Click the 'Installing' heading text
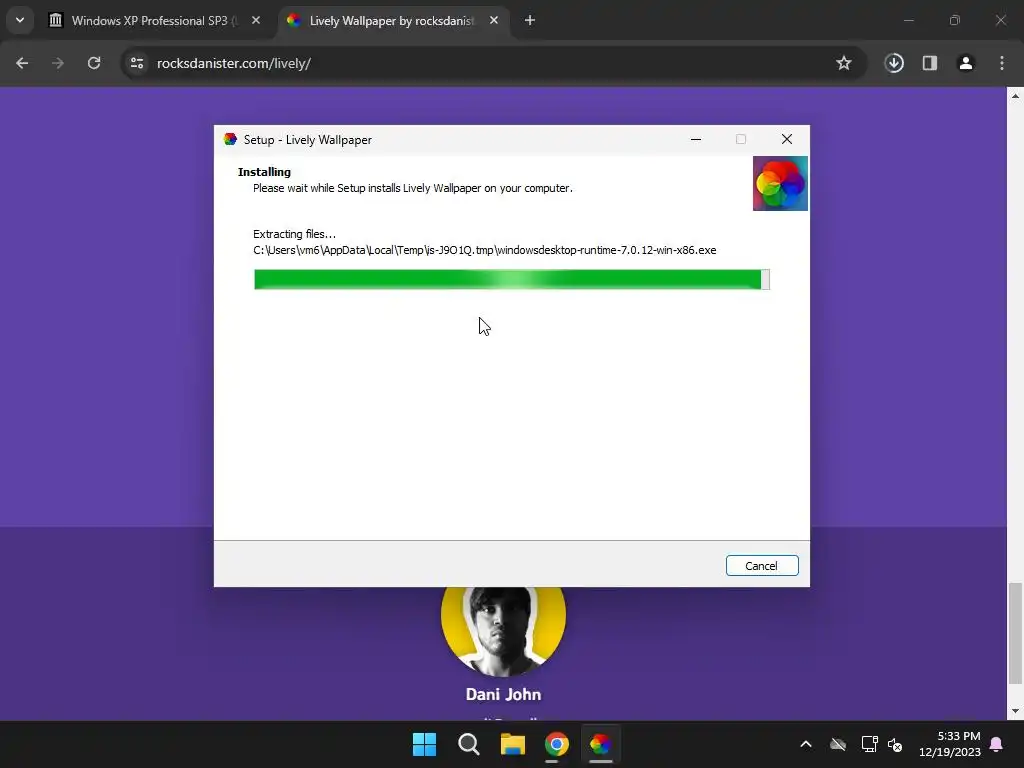 (264, 172)
